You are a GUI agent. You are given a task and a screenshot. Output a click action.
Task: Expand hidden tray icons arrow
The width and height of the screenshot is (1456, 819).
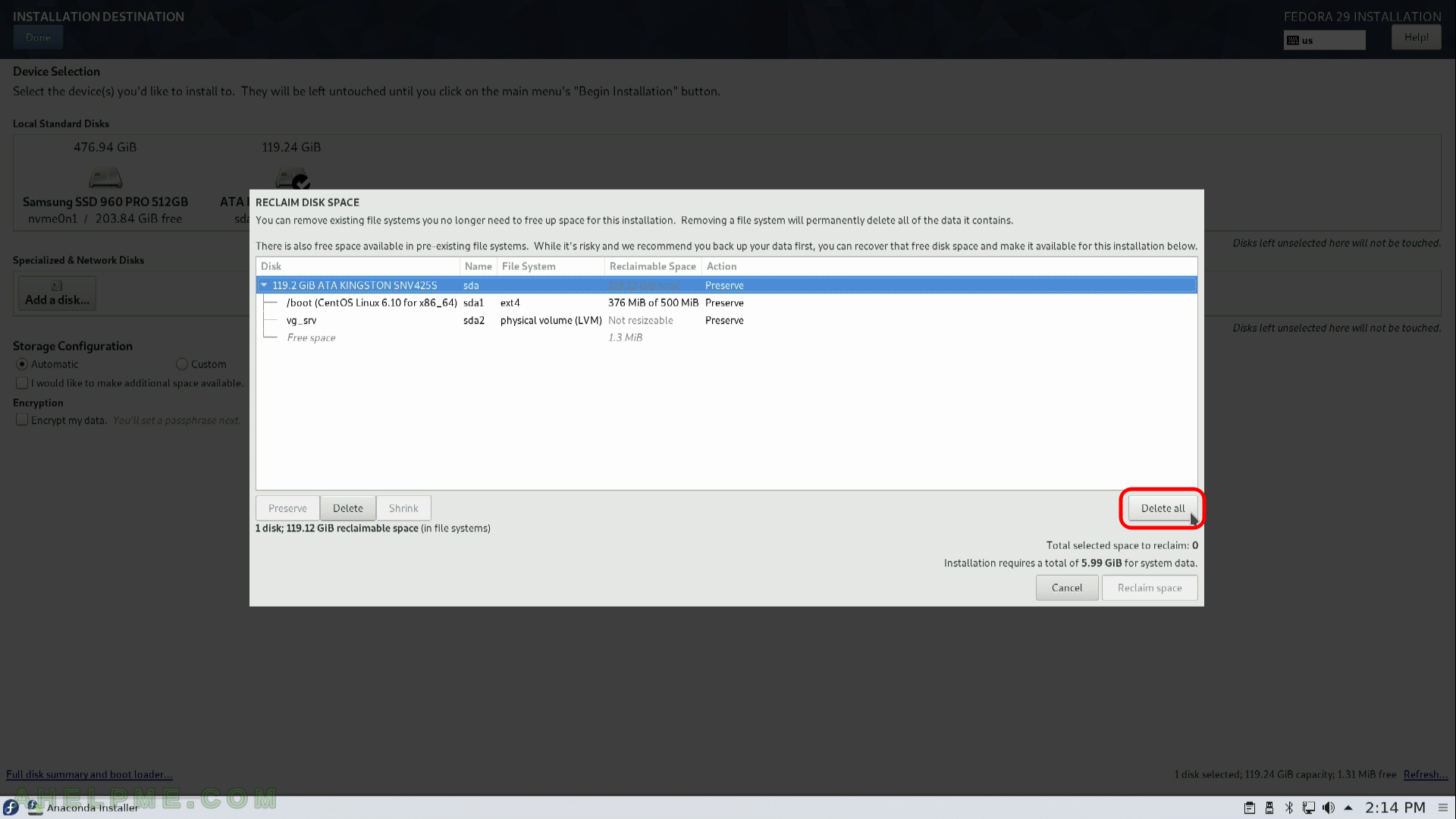[1348, 808]
